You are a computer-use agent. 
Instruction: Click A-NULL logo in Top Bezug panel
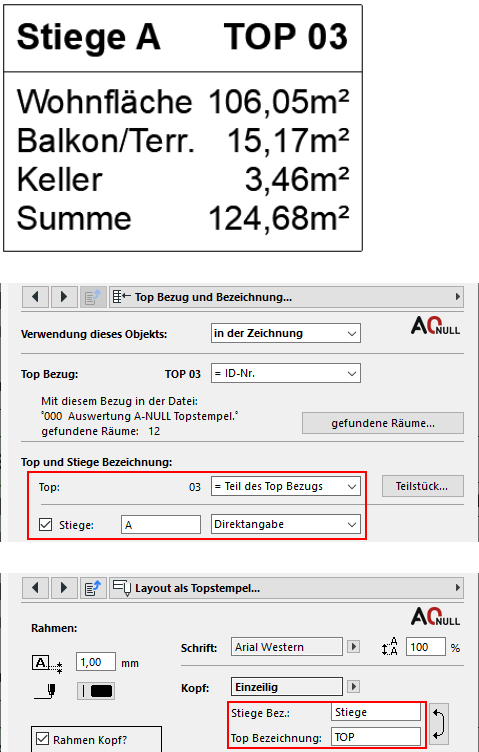coord(435,326)
